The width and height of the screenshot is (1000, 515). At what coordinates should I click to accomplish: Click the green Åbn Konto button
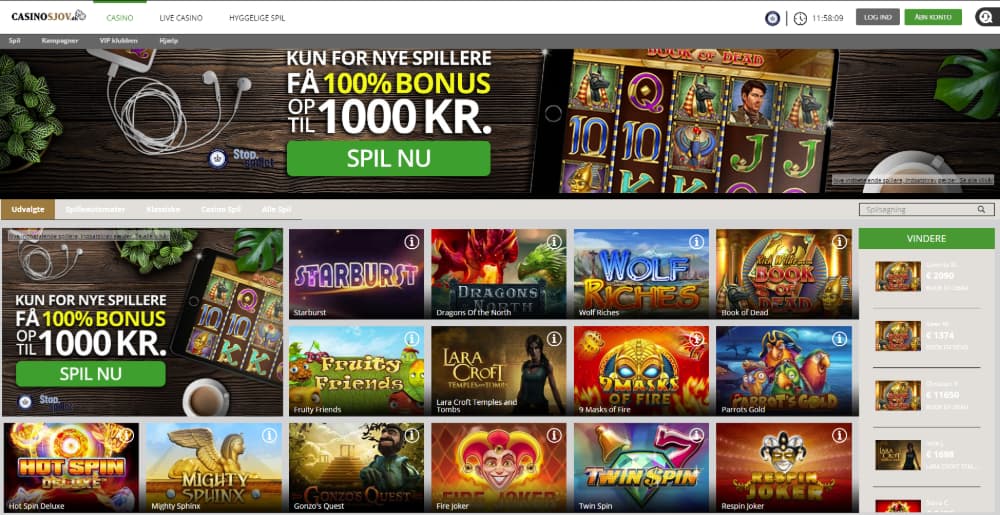tap(933, 17)
